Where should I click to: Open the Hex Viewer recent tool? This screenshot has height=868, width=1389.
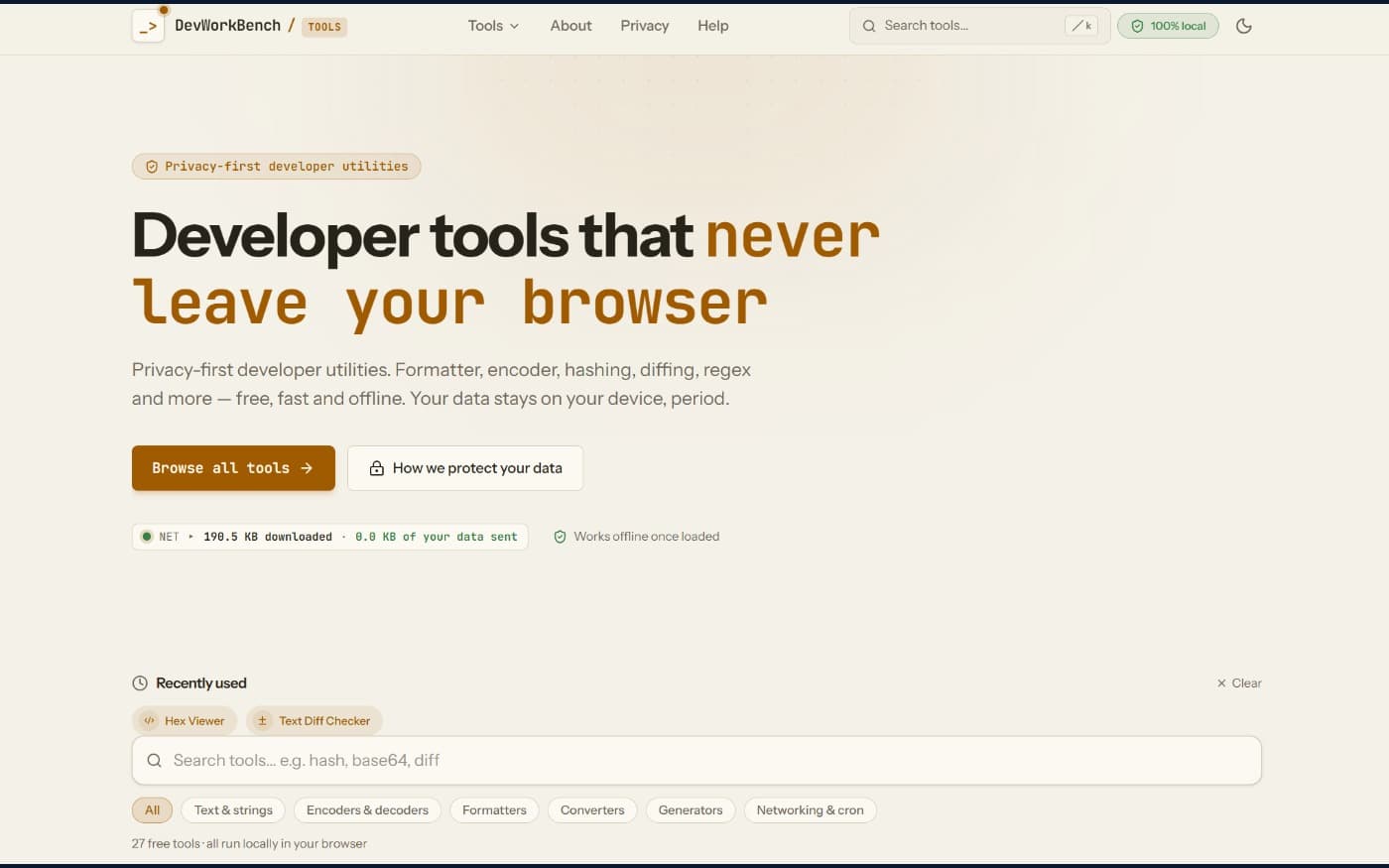(x=185, y=721)
